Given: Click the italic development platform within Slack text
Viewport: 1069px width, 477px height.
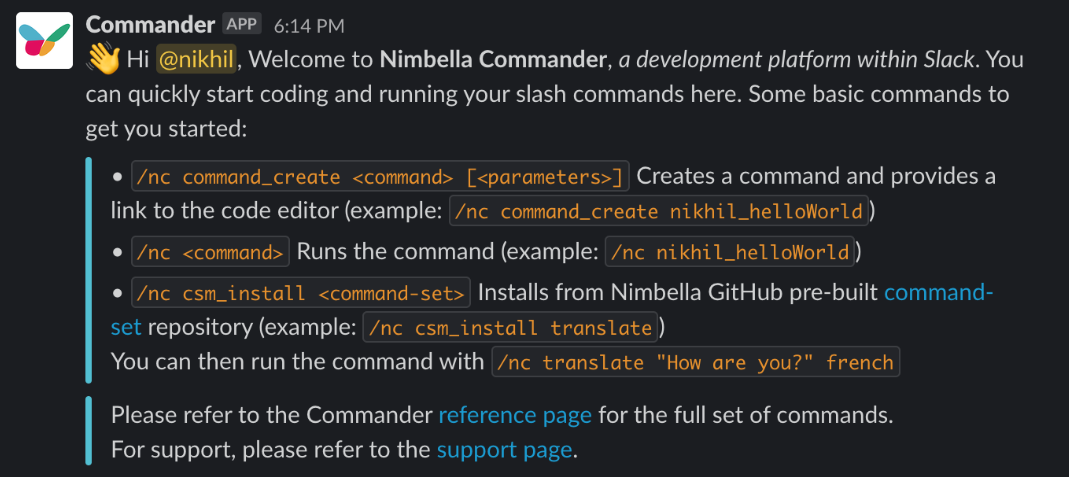Looking at the screenshot, I should [x=797, y=60].
